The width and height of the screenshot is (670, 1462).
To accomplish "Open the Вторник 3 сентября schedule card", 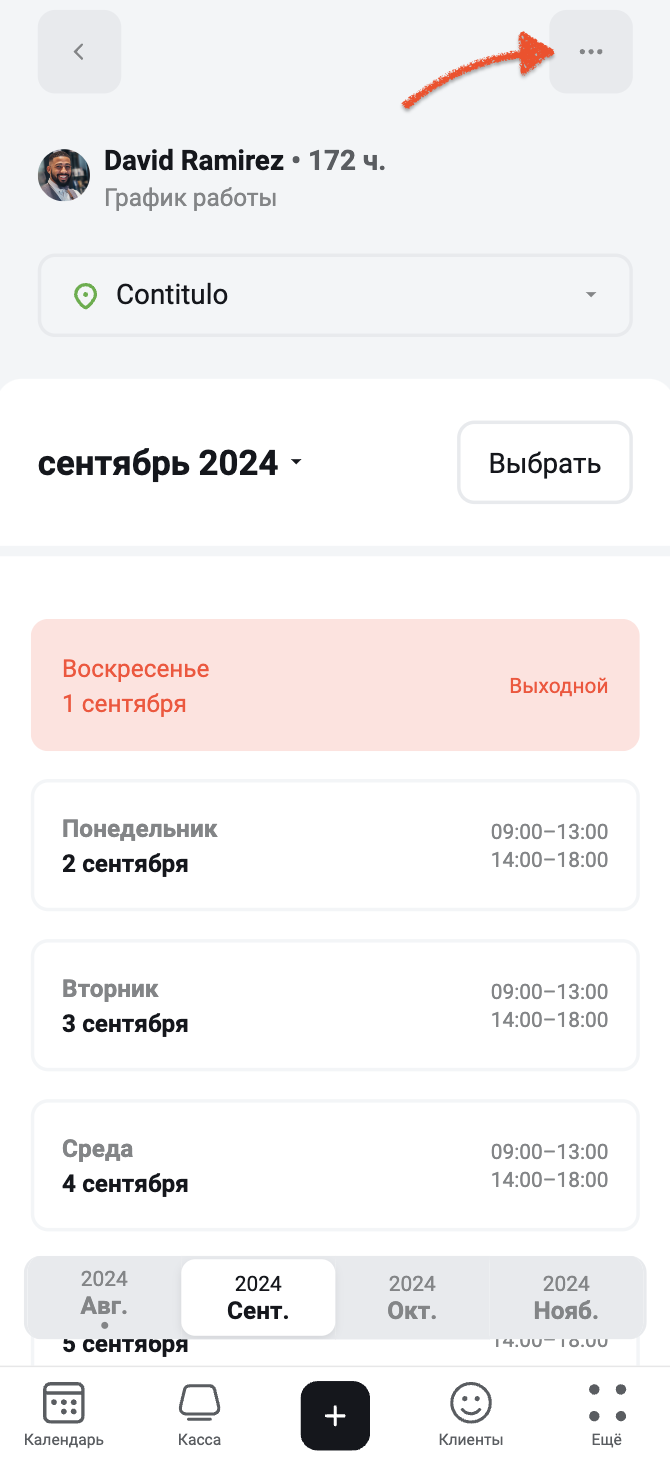I will [335, 1005].
